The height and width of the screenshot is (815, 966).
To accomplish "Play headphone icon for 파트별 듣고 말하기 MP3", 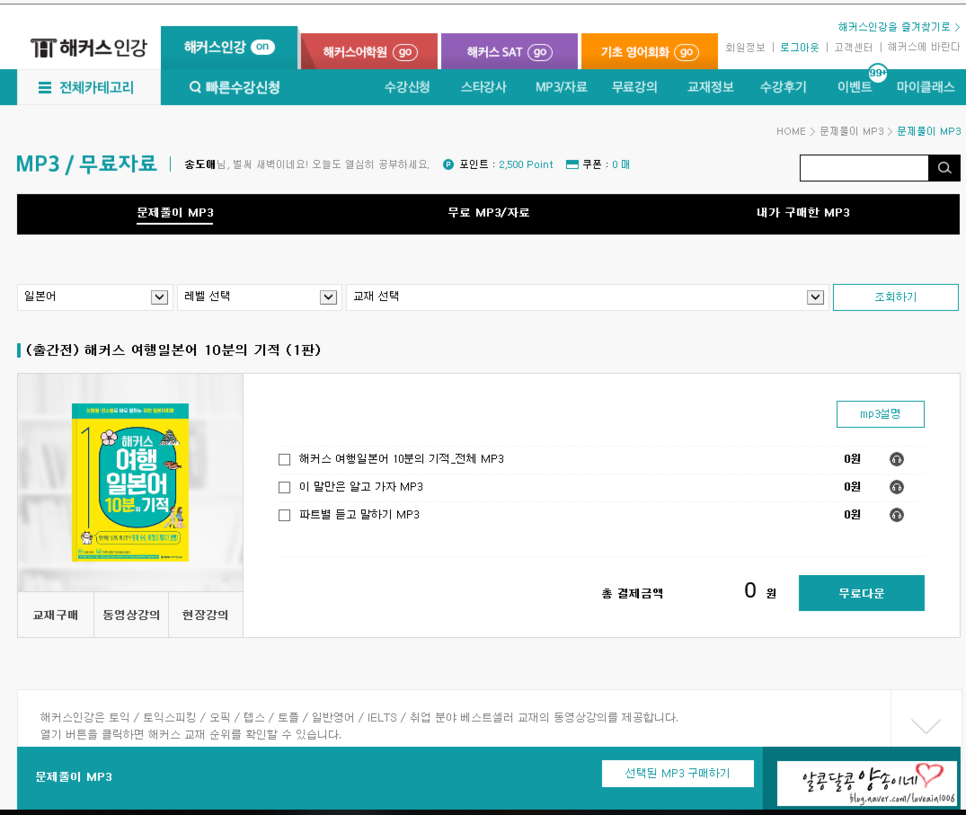I will pyautogui.click(x=896, y=515).
